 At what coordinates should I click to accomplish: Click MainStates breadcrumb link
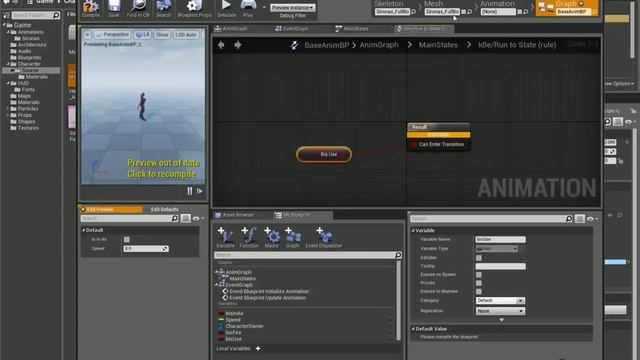[438, 45]
